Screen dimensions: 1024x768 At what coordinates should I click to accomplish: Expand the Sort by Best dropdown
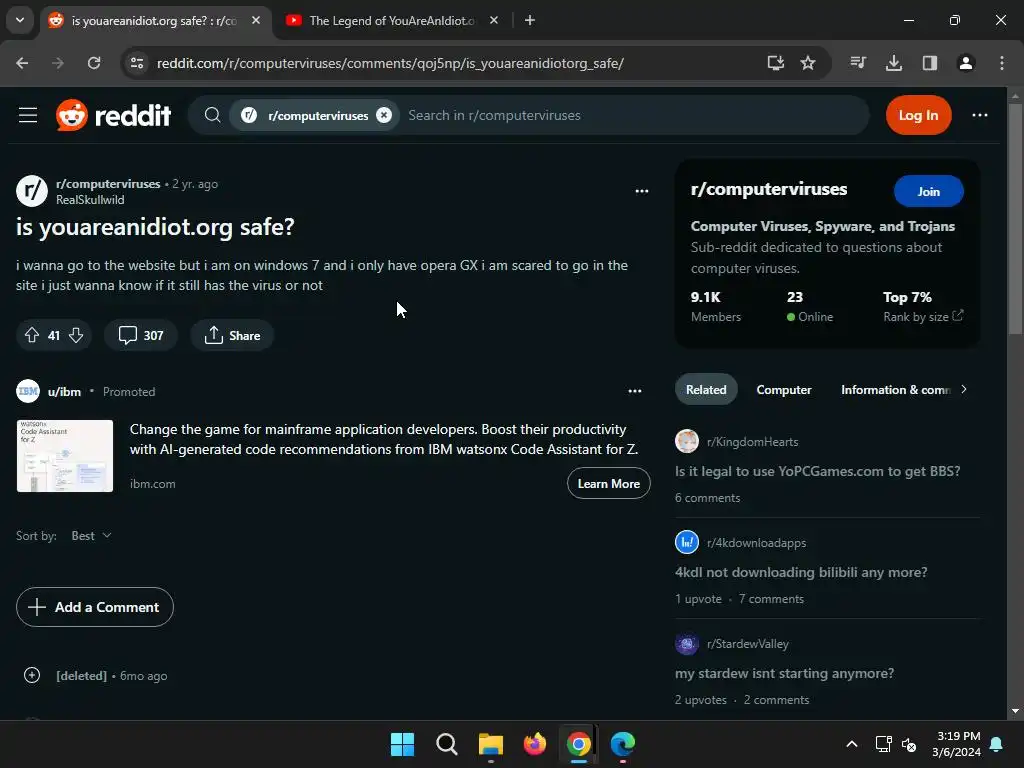coord(91,536)
